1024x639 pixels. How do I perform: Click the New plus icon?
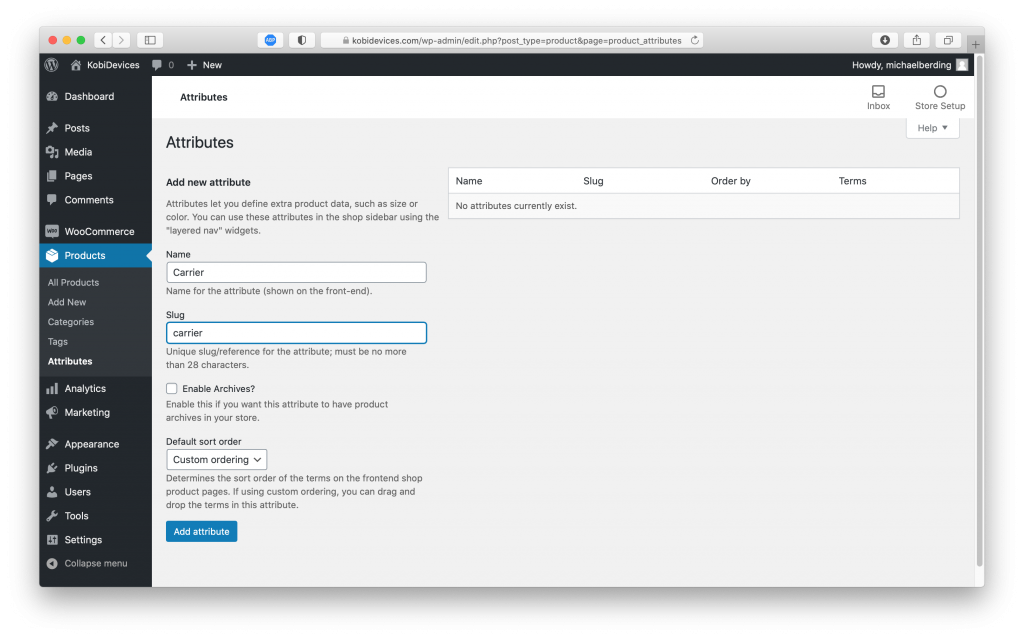191,65
